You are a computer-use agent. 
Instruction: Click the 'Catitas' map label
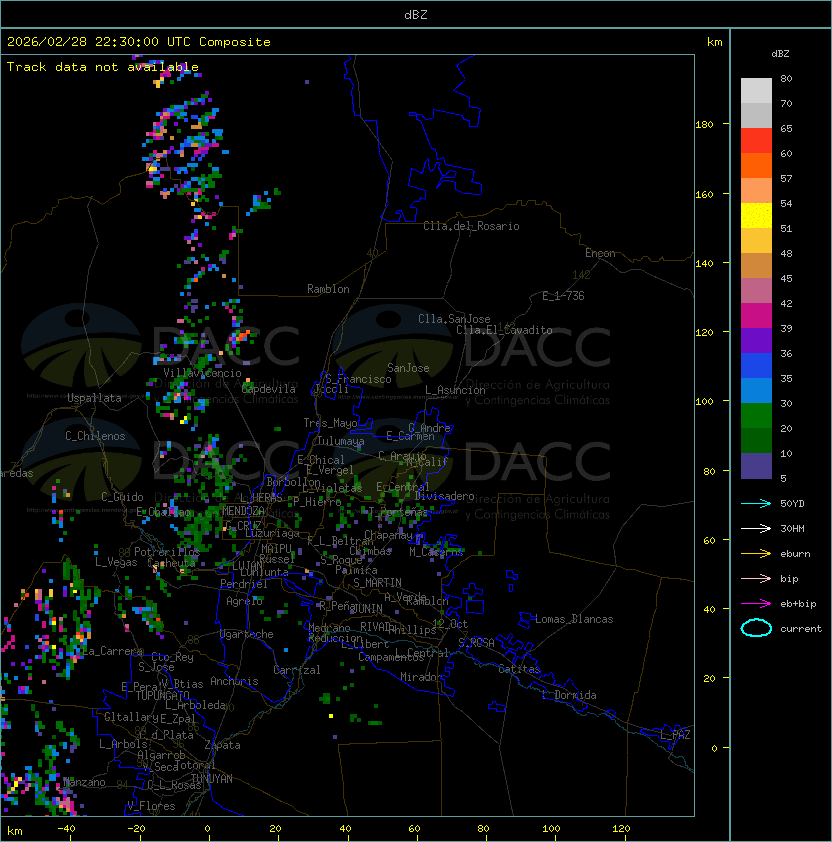pos(519,669)
